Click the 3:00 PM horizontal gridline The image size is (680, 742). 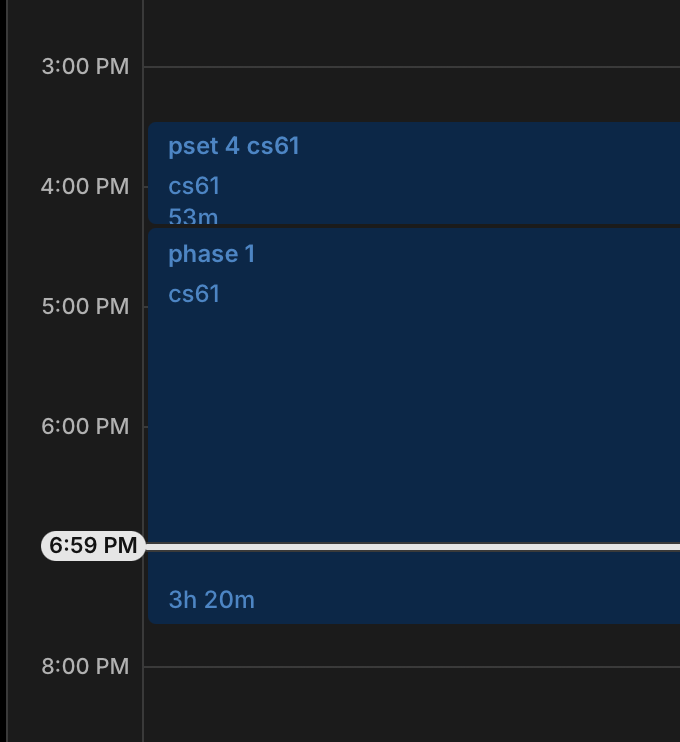(x=412, y=67)
